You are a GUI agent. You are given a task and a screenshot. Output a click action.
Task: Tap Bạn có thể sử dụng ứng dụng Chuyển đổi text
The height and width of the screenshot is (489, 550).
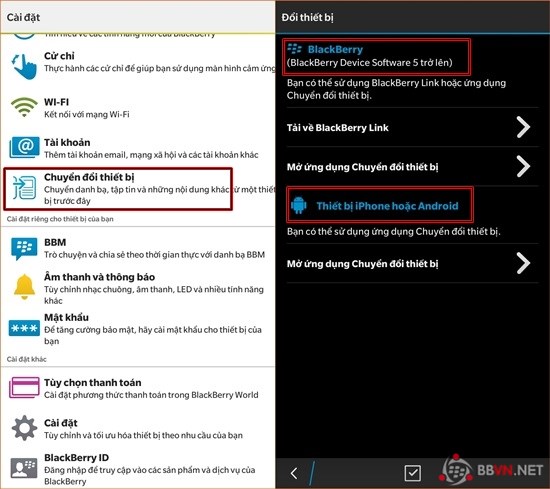(394, 232)
